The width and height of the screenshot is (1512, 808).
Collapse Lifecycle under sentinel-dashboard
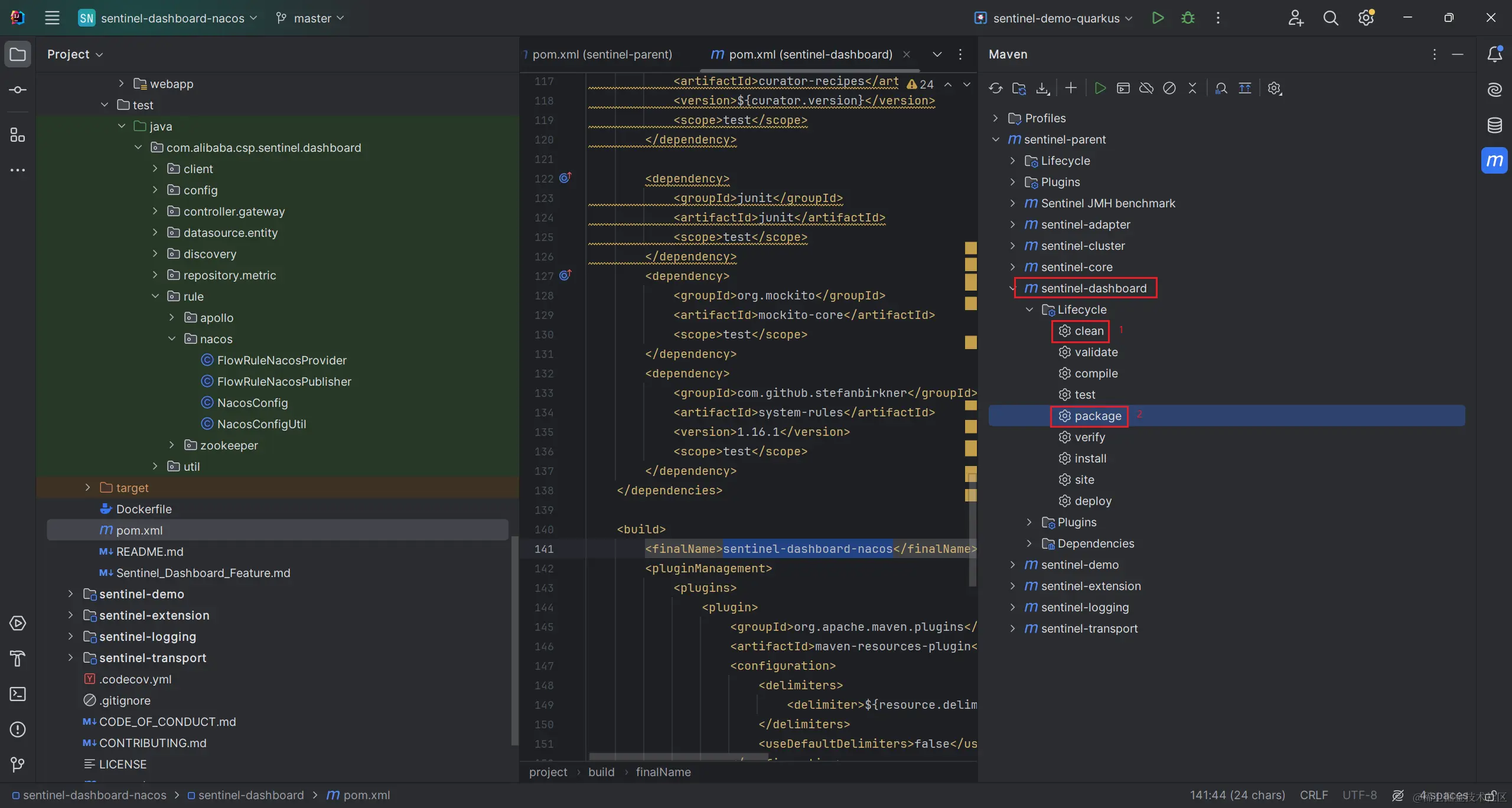1029,309
